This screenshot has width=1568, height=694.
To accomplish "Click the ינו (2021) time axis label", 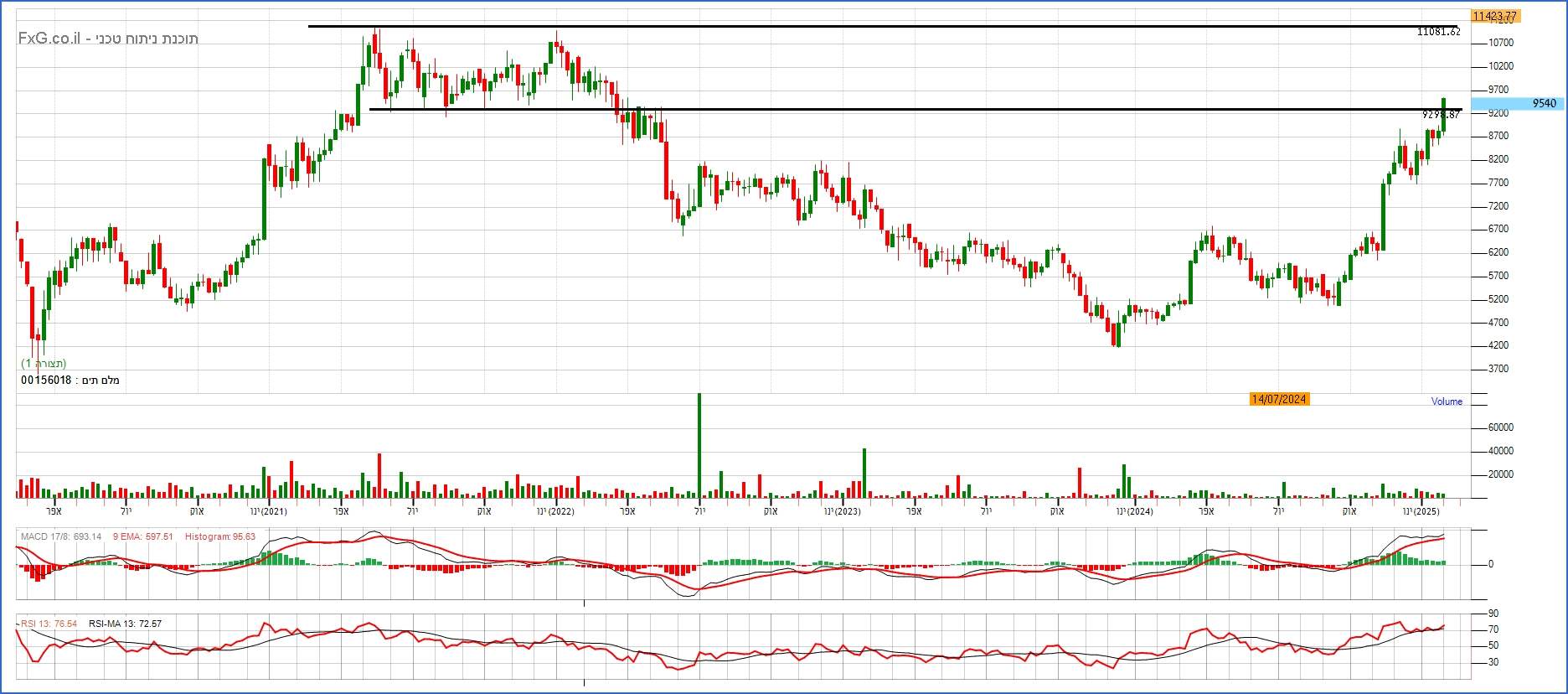I will (x=268, y=511).
